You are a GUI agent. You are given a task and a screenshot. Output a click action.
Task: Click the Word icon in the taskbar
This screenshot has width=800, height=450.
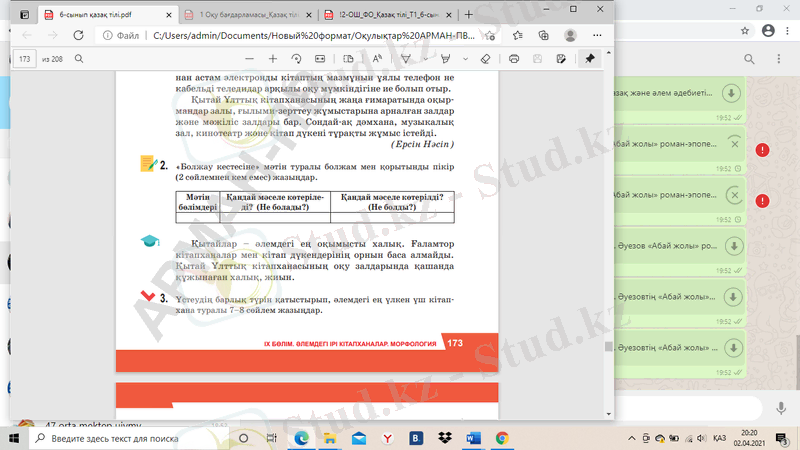coord(473,438)
